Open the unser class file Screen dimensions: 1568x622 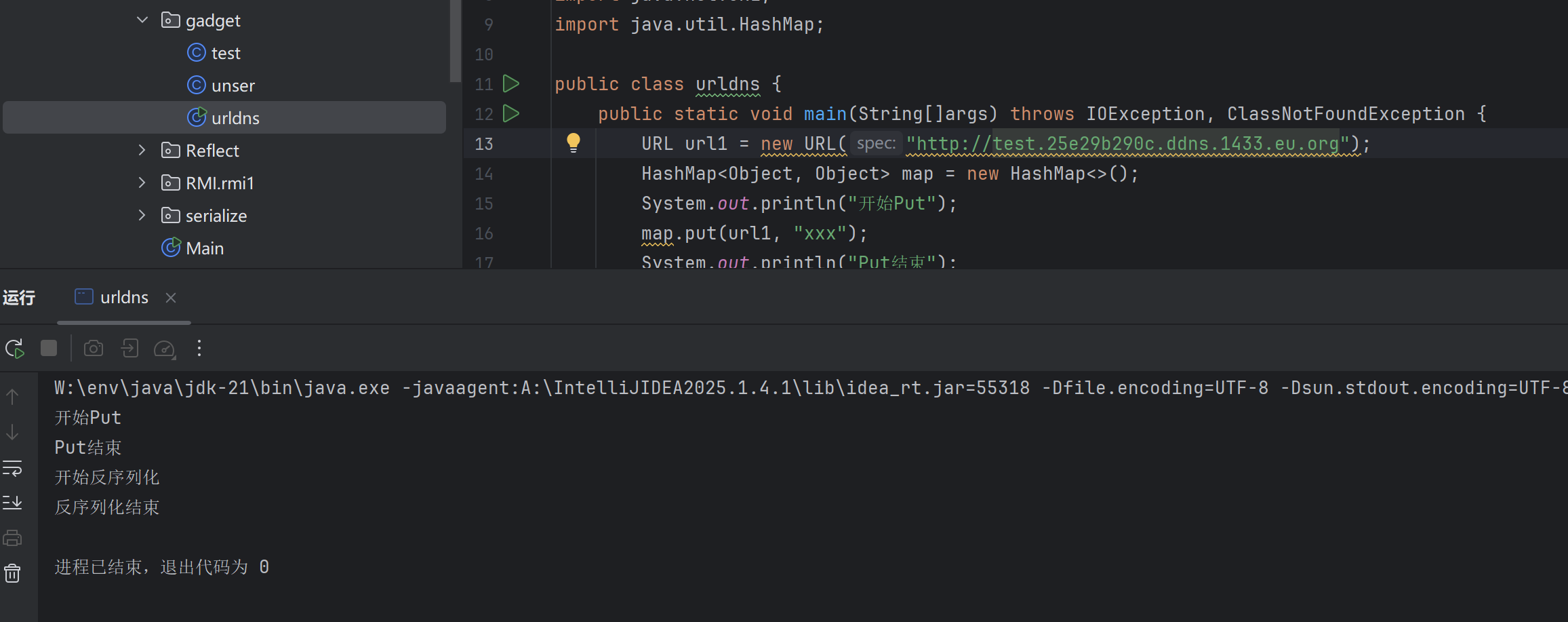coord(233,85)
